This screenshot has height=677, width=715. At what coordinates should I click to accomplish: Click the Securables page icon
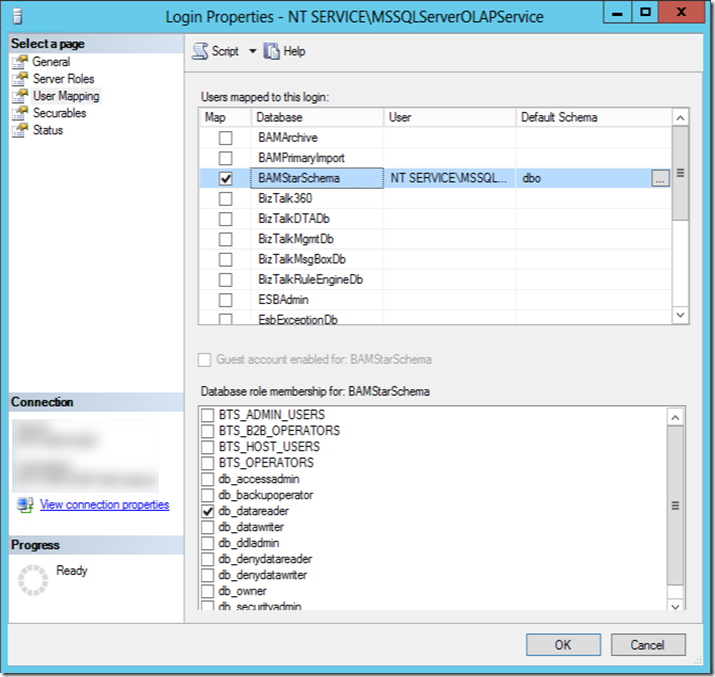tap(20, 113)
